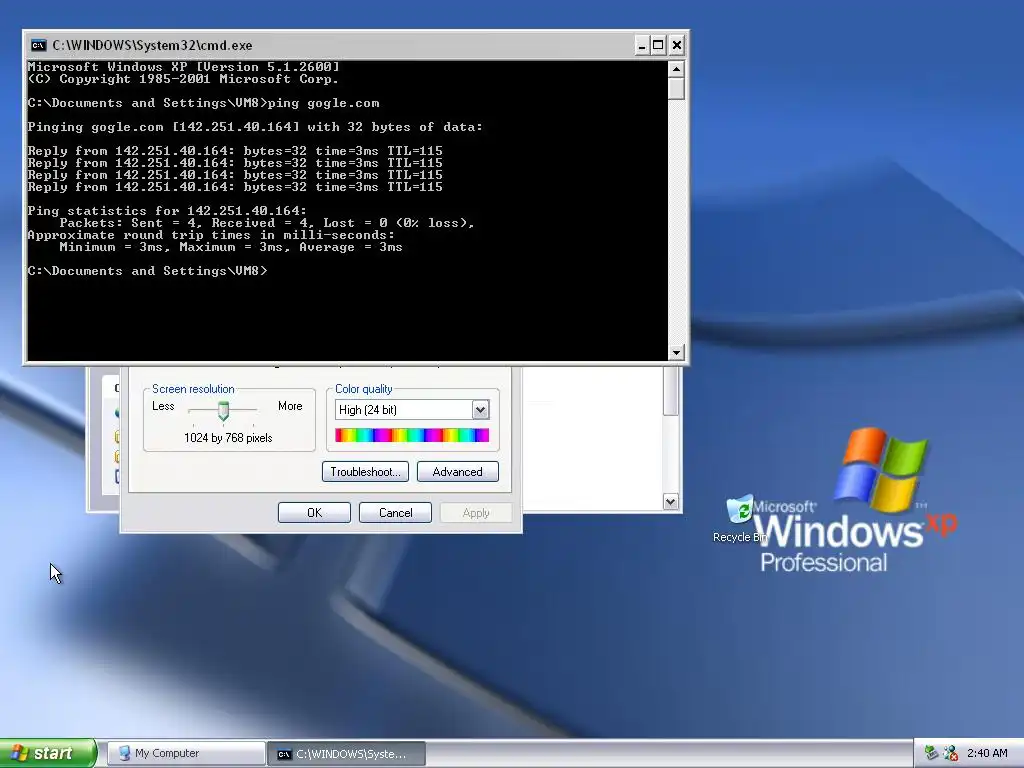Close the cmd.exe window
The height and width of the screenshot is (768, 1024).
[x=677, y=45]
